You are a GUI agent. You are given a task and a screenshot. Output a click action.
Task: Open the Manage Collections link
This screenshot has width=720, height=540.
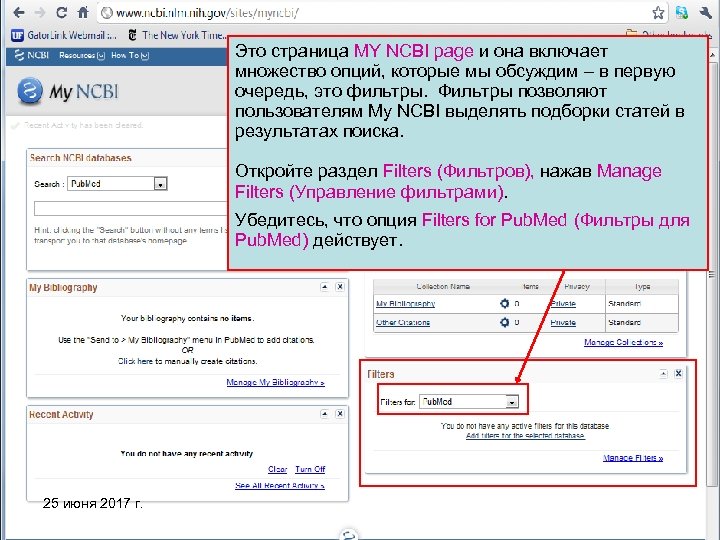click(x=624, y=342)
